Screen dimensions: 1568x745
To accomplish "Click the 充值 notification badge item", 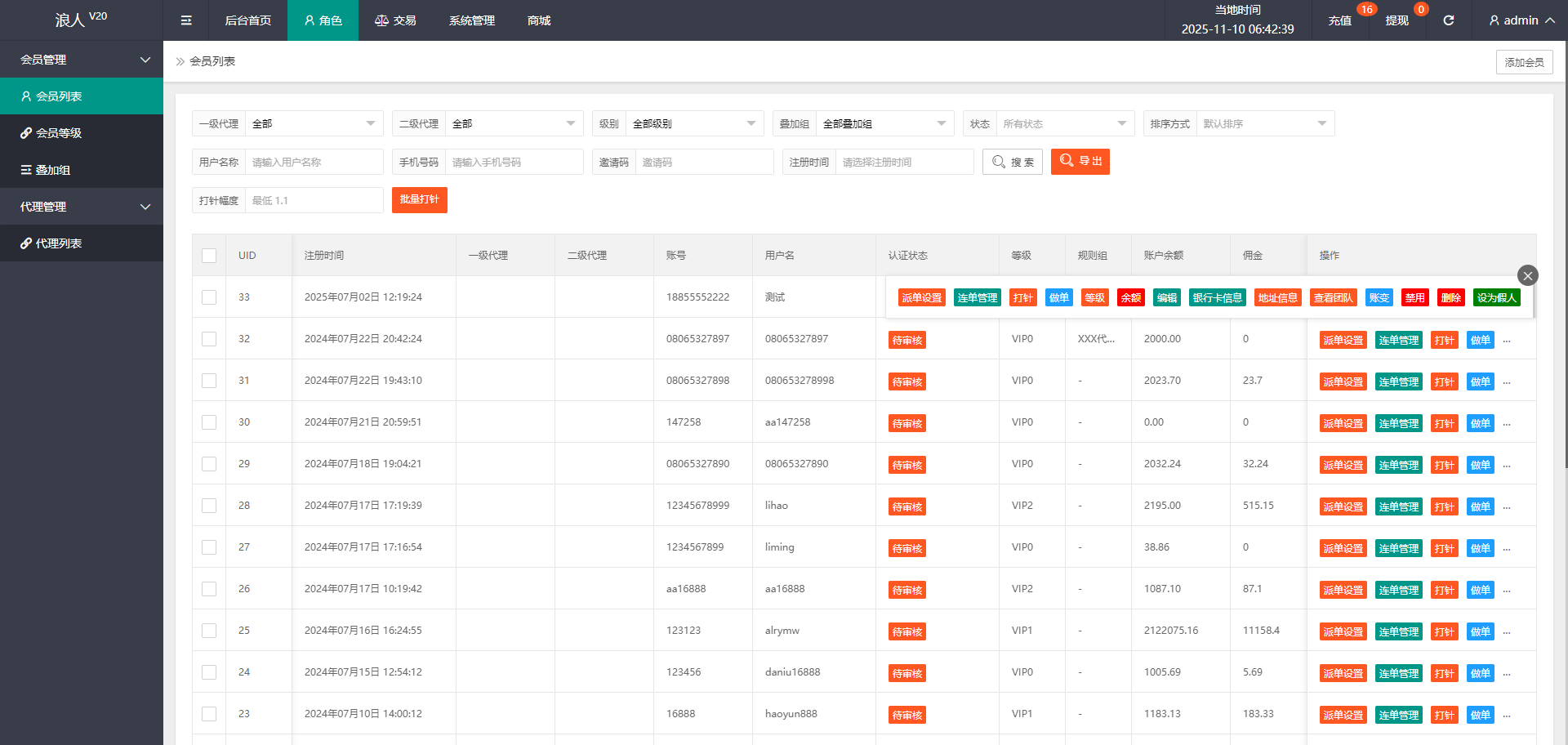I will click(x=1340, y=20).
